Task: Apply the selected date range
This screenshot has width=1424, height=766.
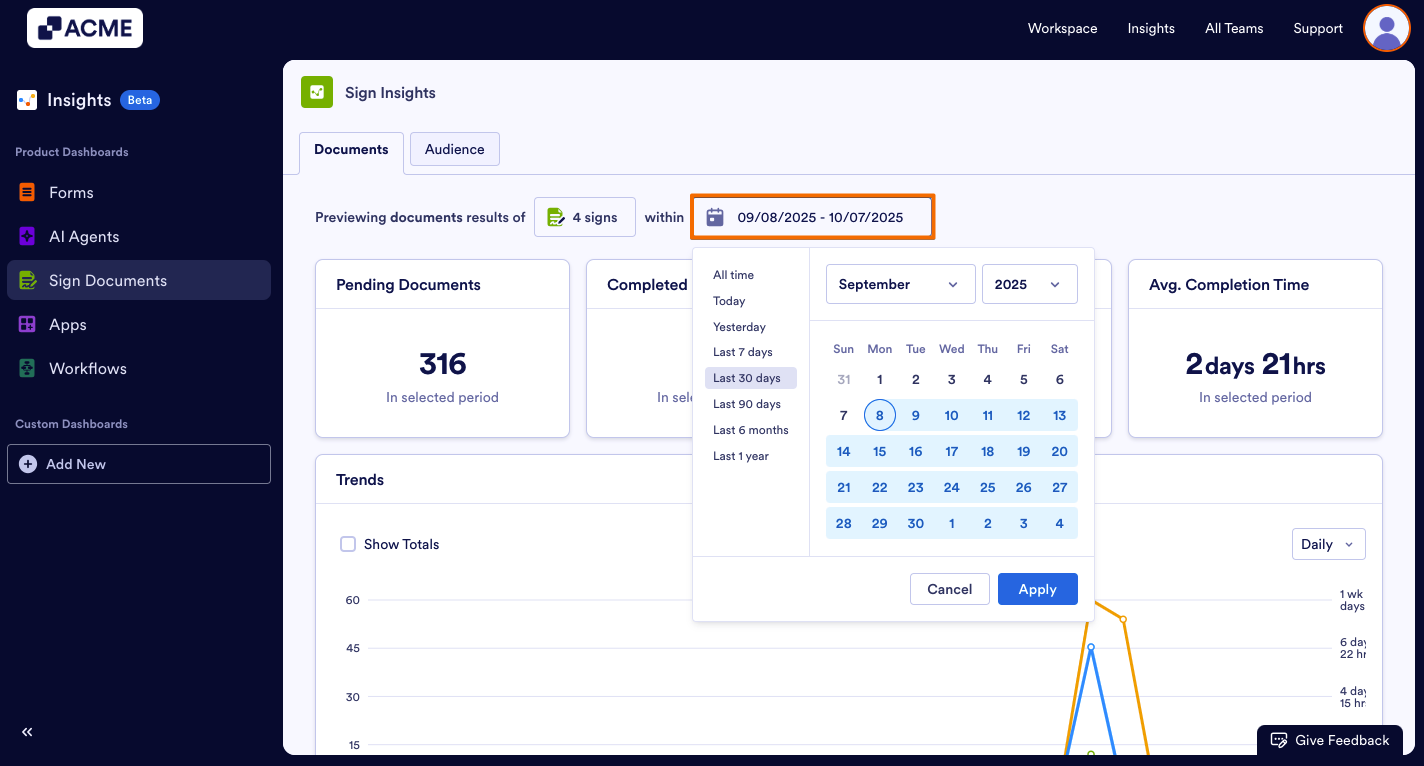Action: (x=1037, y=589)
